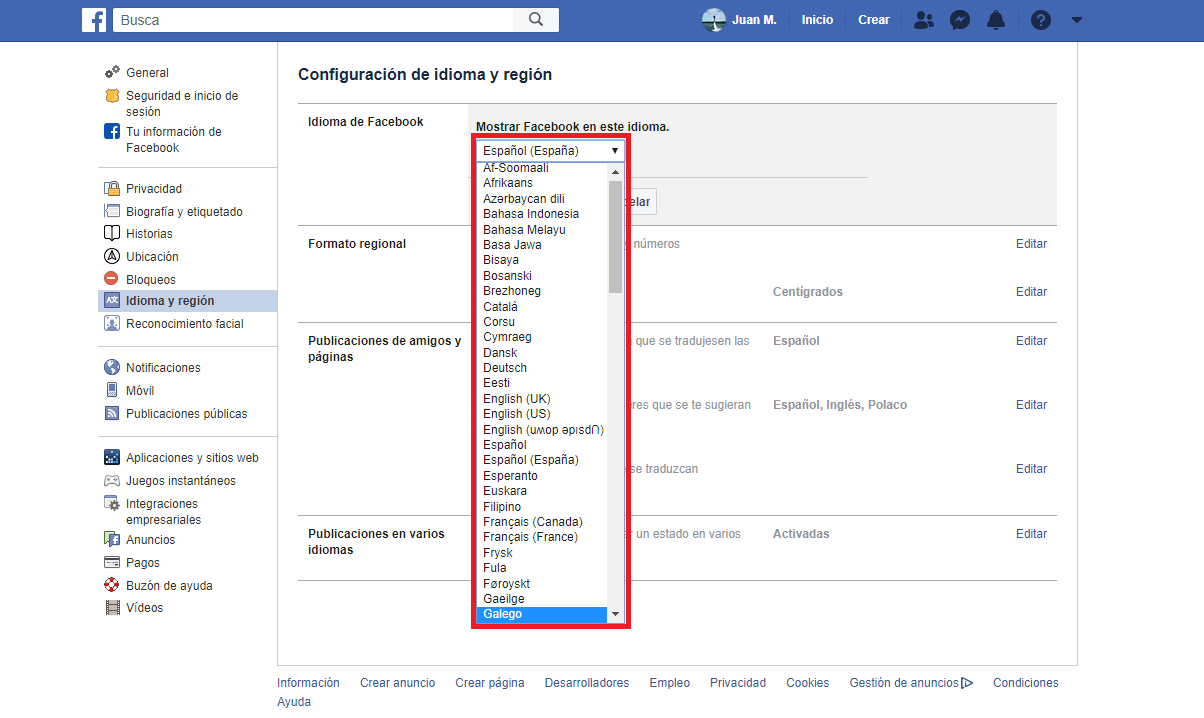The image size is (1204, 718).
Task: Click Integraciones empresariales icon
Action: pyautogui.click(x=112, y=504)
